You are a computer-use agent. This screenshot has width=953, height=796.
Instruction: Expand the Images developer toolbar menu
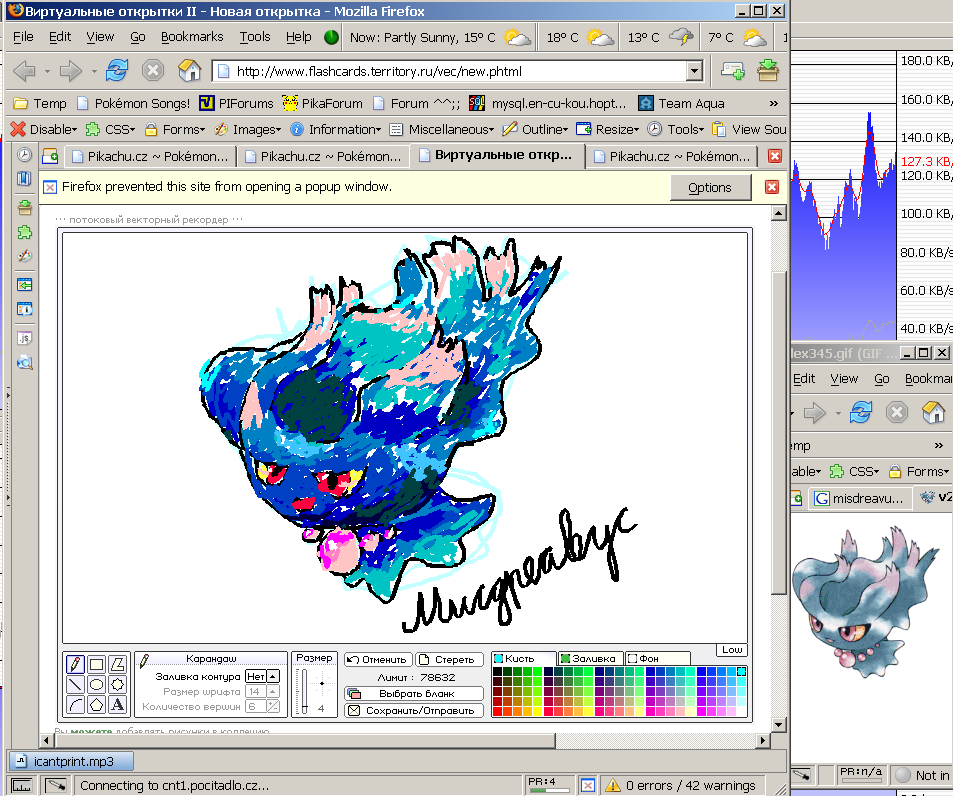(248, 129)
